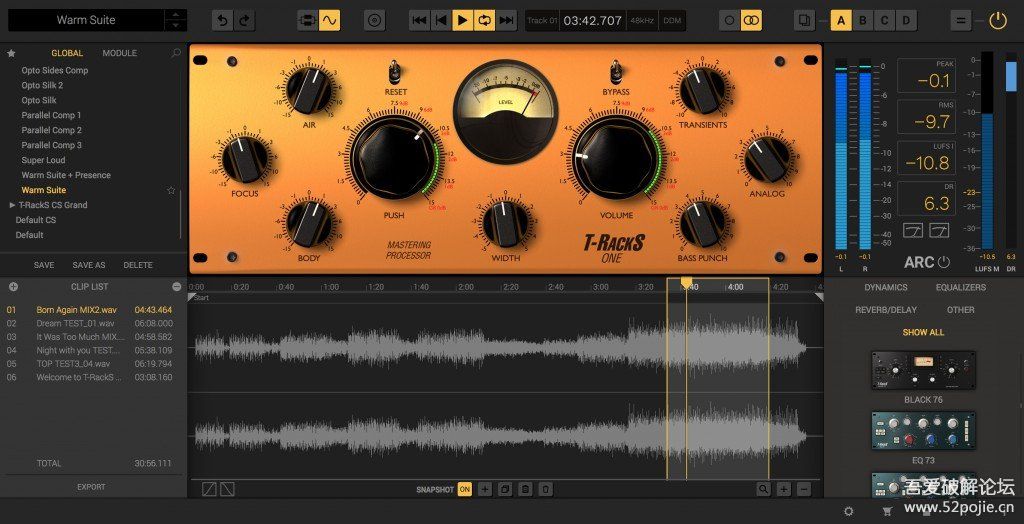Toggle loop playback
The image size is (1024, 524).
tap(484, 21)
